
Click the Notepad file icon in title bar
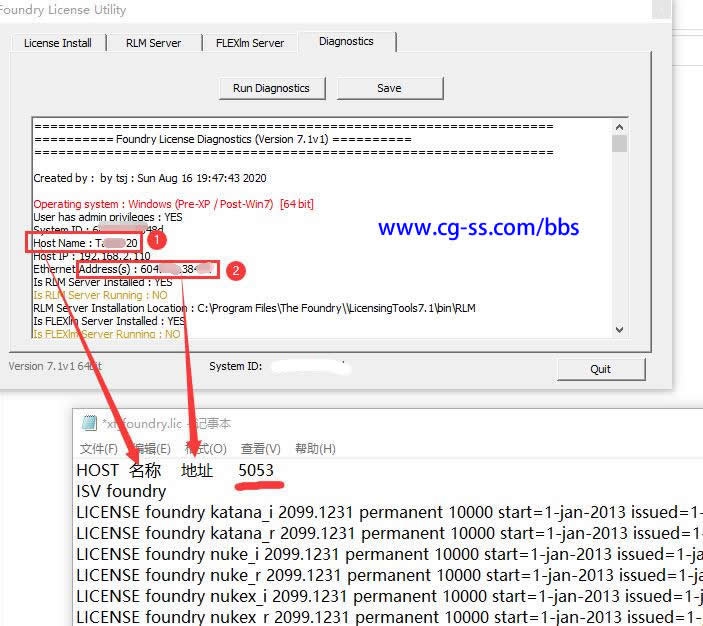88,423
